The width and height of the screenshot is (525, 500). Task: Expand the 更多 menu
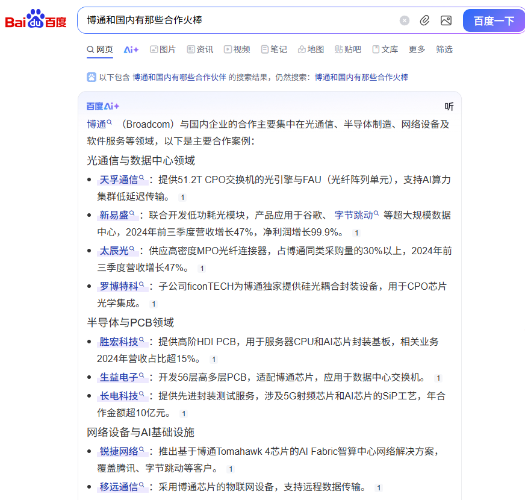417,50
